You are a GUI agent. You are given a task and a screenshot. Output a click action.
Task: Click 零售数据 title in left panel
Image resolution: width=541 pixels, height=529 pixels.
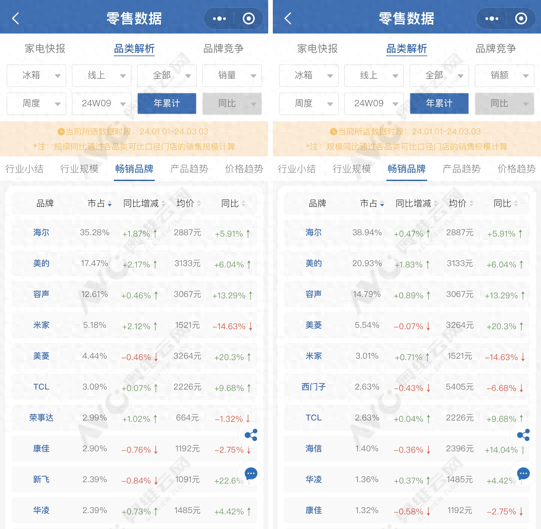pos(134,18)
